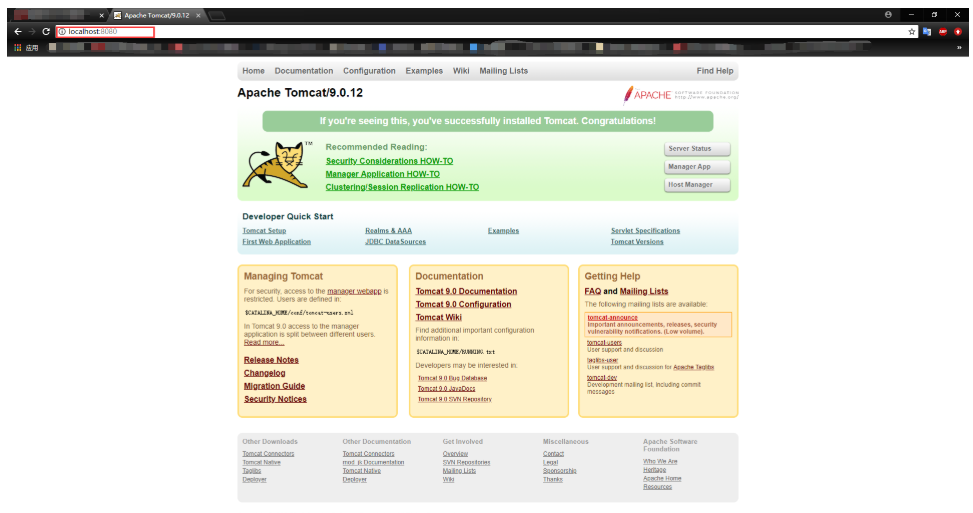Show hidden bookmarks via double chevron

tap(959, 47)
